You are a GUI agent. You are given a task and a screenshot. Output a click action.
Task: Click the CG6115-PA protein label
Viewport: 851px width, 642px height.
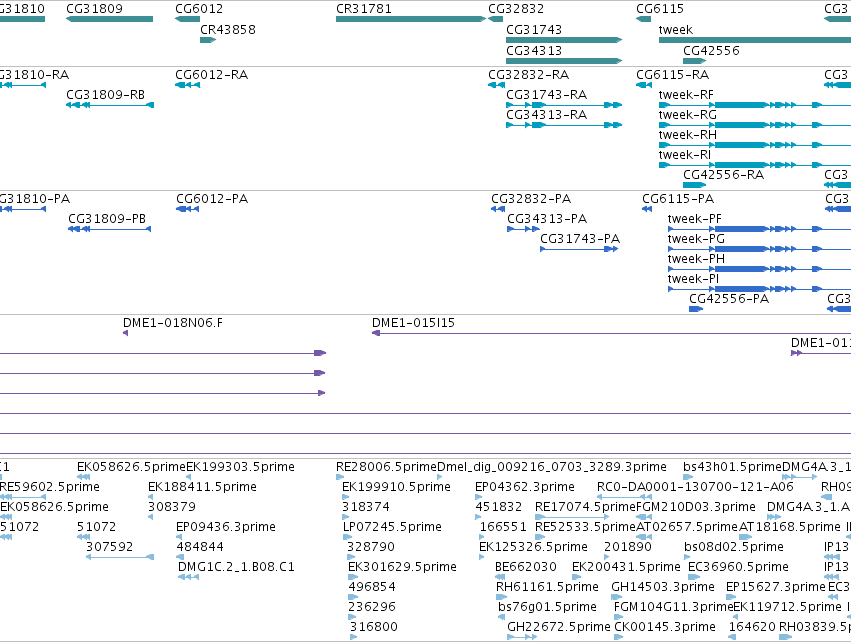coord(678,199)
